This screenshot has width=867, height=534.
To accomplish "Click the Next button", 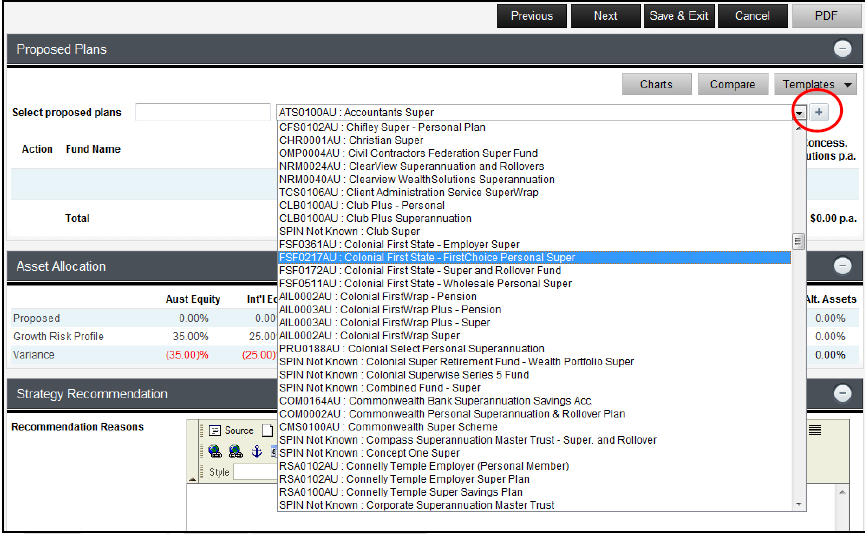I will [605, 16].
